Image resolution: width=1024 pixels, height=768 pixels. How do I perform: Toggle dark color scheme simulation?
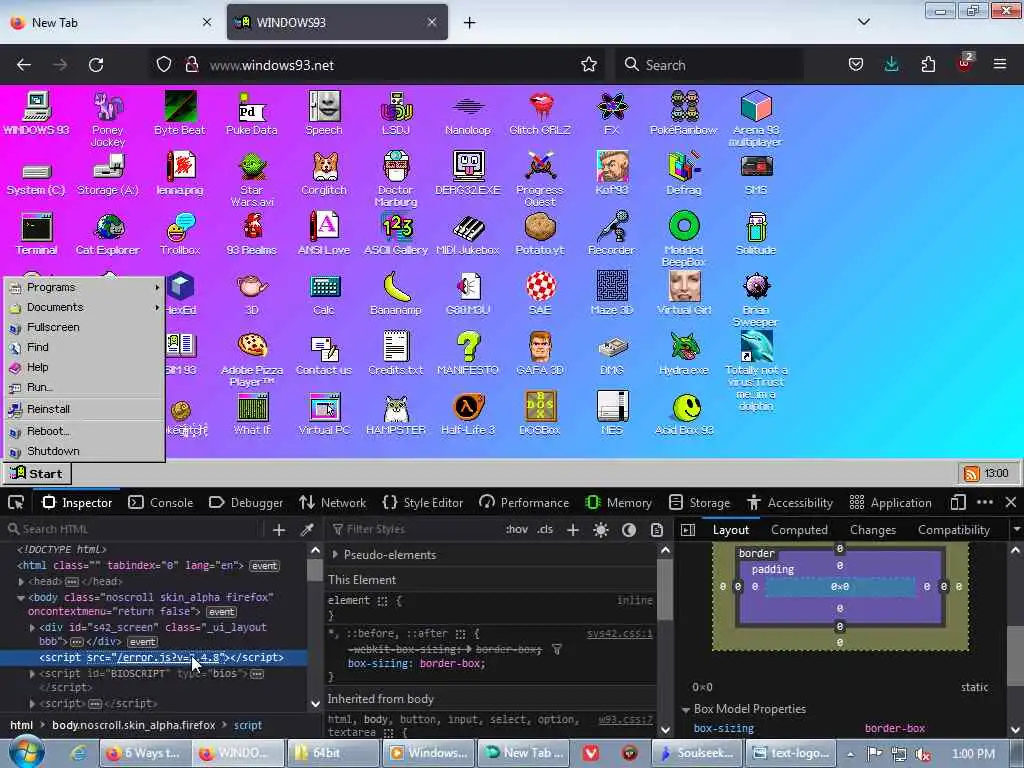(629, 530)
